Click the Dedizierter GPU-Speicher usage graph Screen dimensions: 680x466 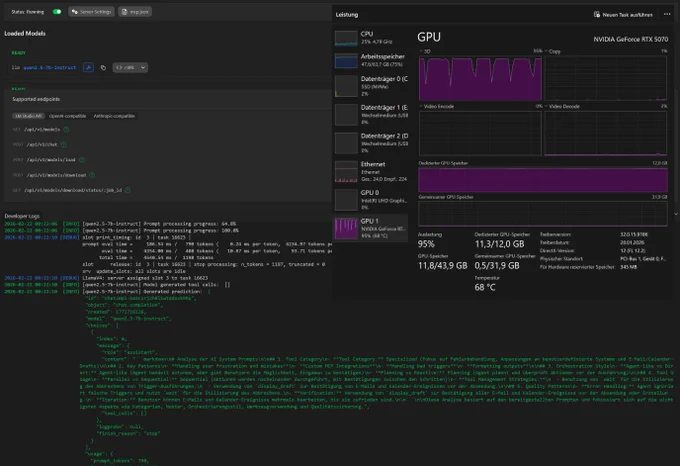click(x=543, y=180)
